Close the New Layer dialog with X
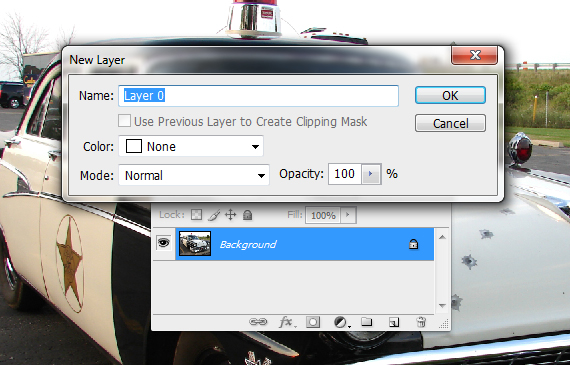The height and width of the screenshot is (365, 570). click(474, 55)
